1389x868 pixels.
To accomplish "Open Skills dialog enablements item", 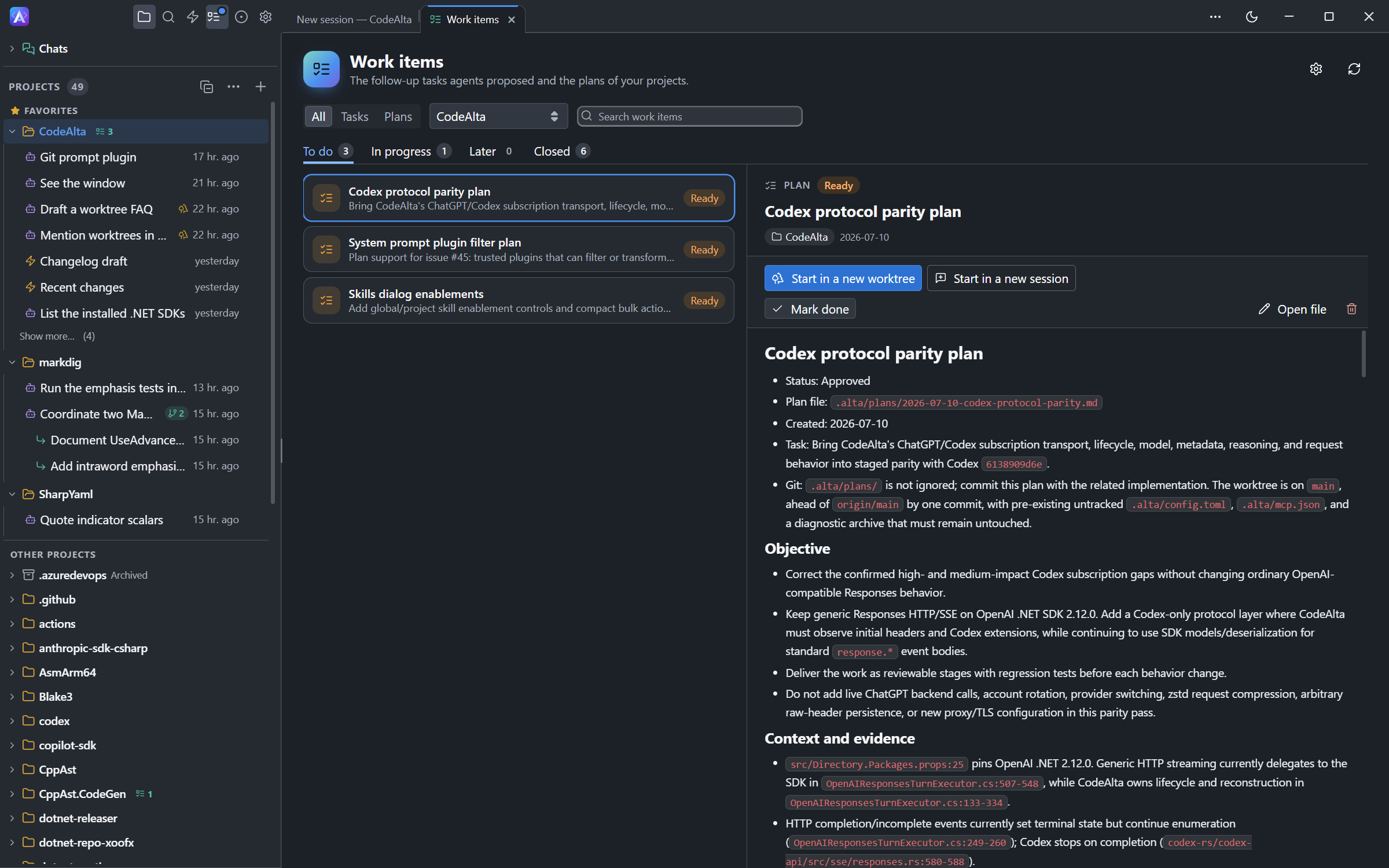I will coord(519,300).
